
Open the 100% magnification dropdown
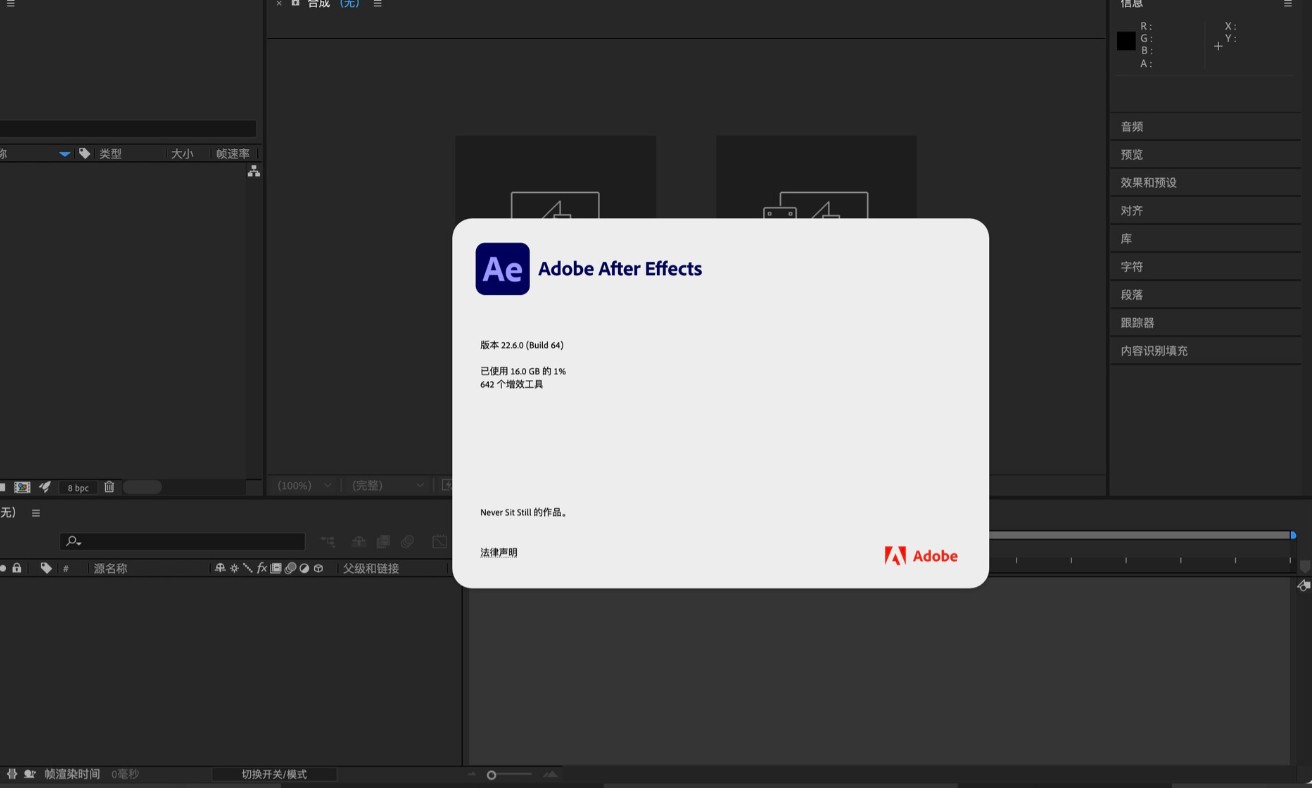point(305,485)
